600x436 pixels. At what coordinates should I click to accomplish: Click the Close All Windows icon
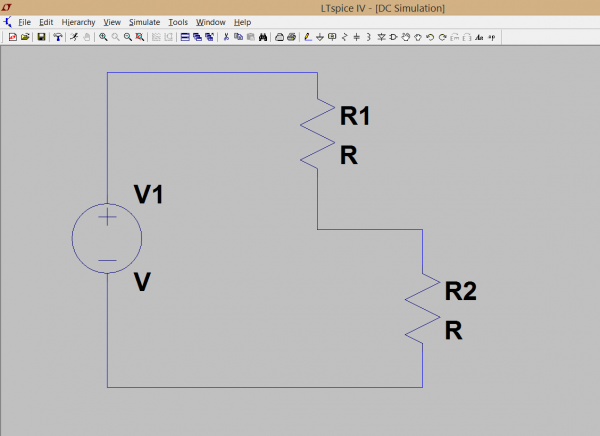pos(209,37)
